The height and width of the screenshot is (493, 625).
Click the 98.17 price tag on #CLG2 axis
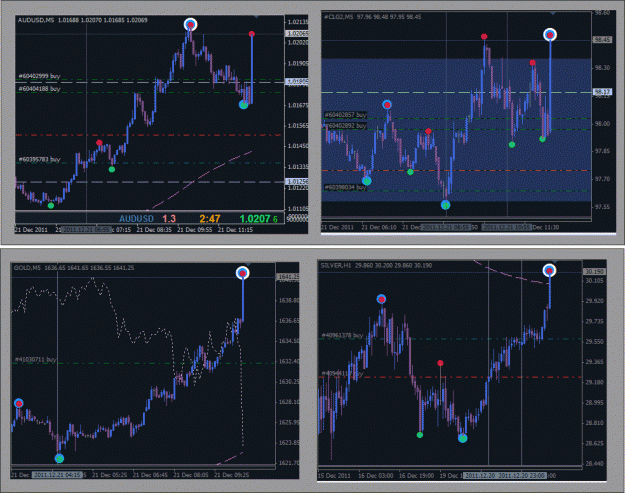click(602, 92)
